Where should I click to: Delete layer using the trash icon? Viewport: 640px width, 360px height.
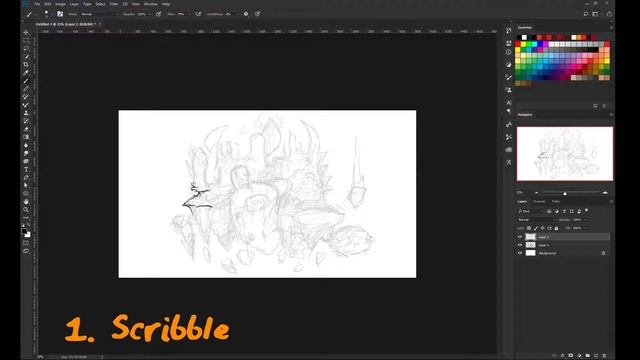tap(604, 356)
